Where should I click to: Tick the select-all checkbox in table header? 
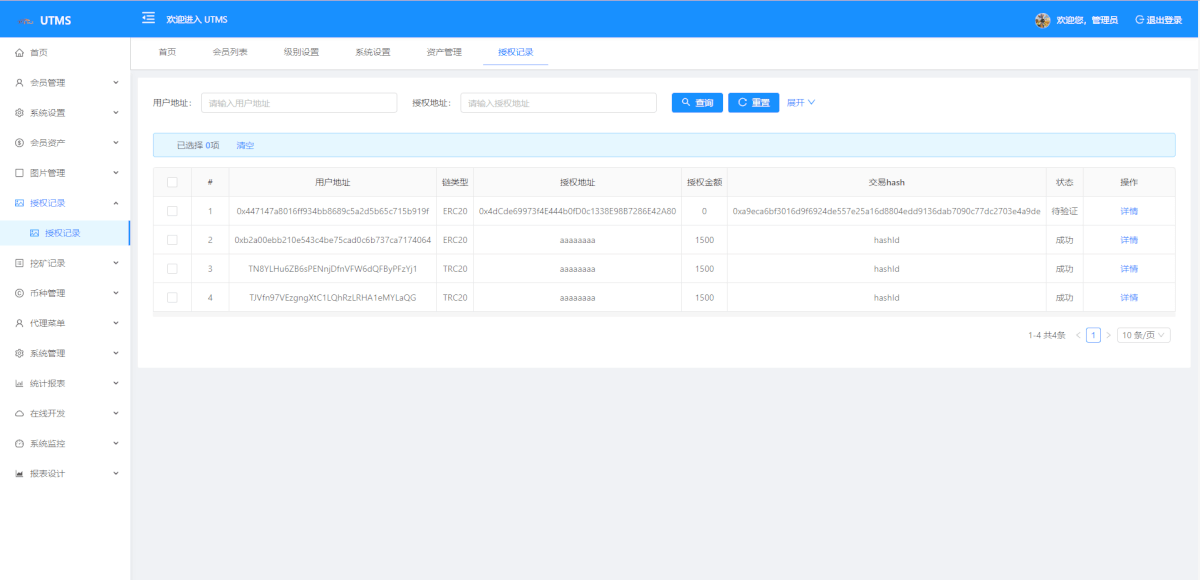172,182
